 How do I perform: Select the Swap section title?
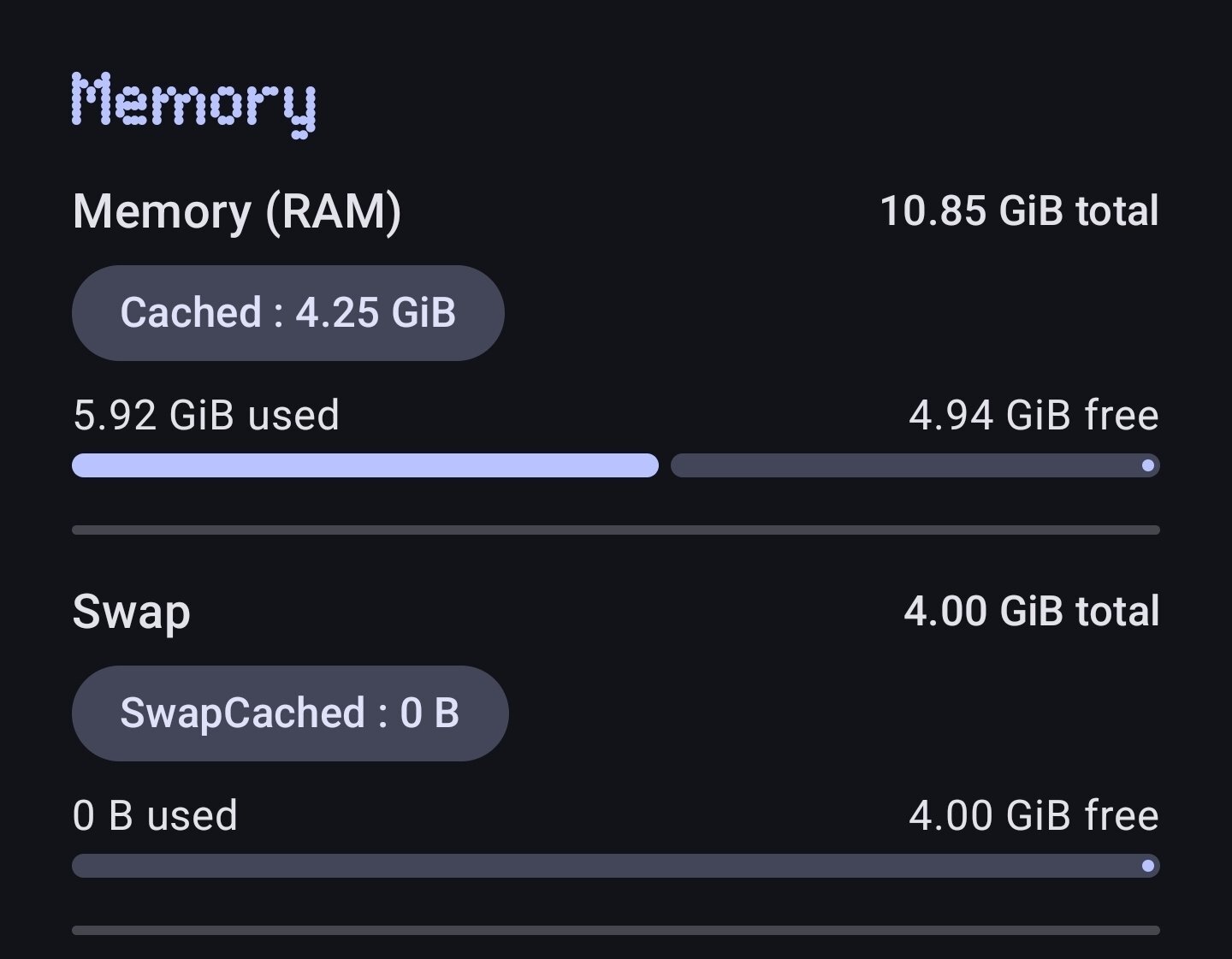(132, 612)
